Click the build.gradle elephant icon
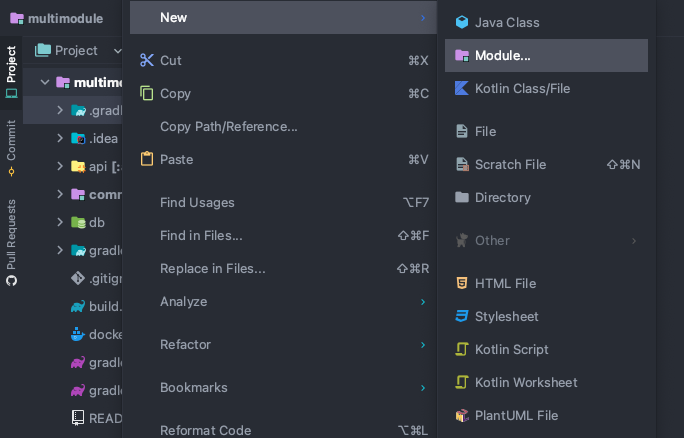Viewport: 684px width, 438px height. tap(78, 306)
